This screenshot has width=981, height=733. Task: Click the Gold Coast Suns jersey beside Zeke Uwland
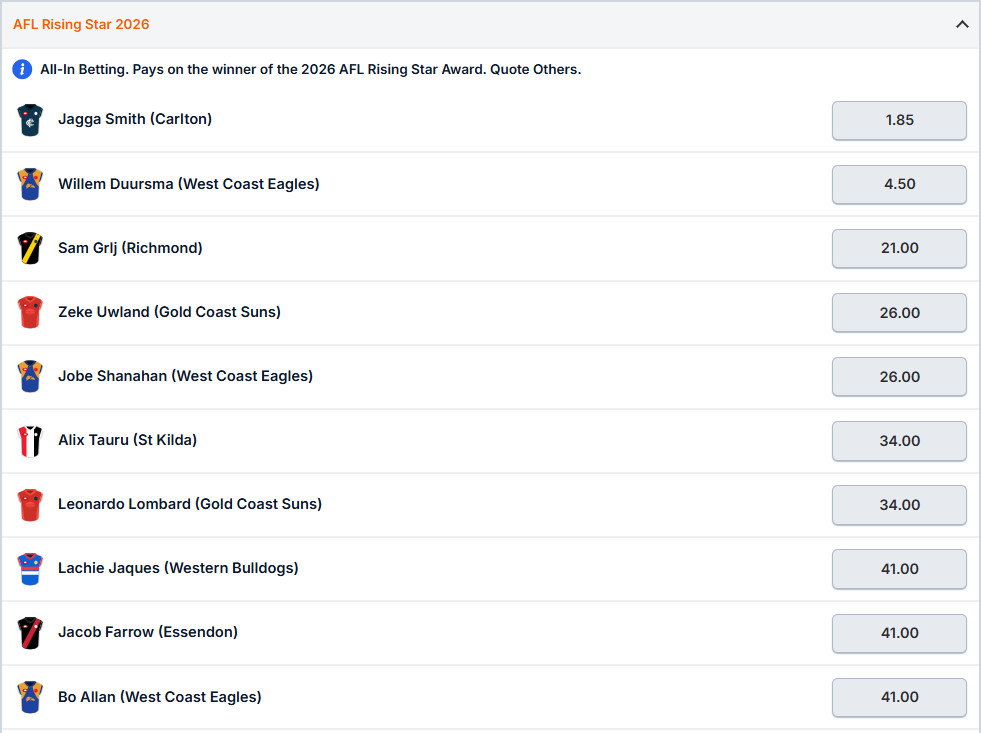(30, 312)
